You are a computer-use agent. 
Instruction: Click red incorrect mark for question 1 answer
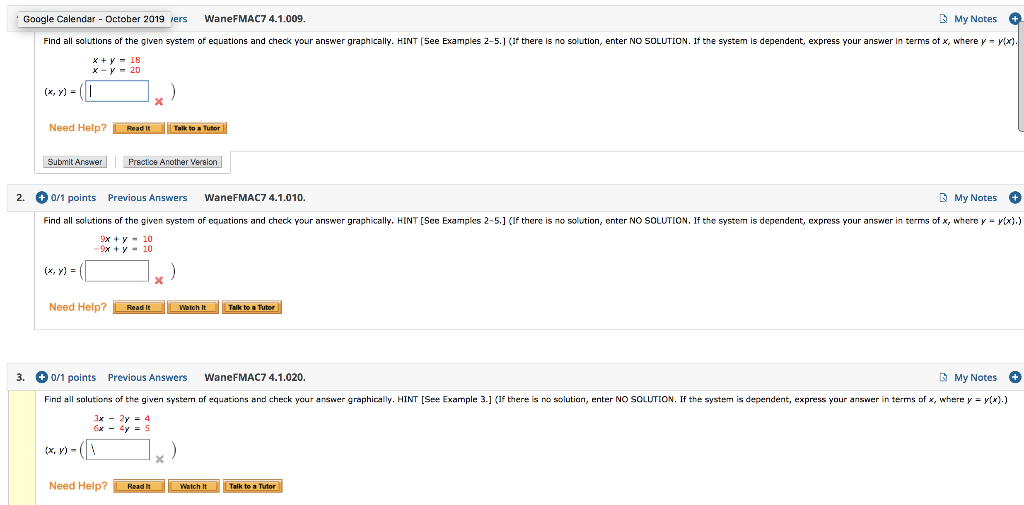coord(159,101)
